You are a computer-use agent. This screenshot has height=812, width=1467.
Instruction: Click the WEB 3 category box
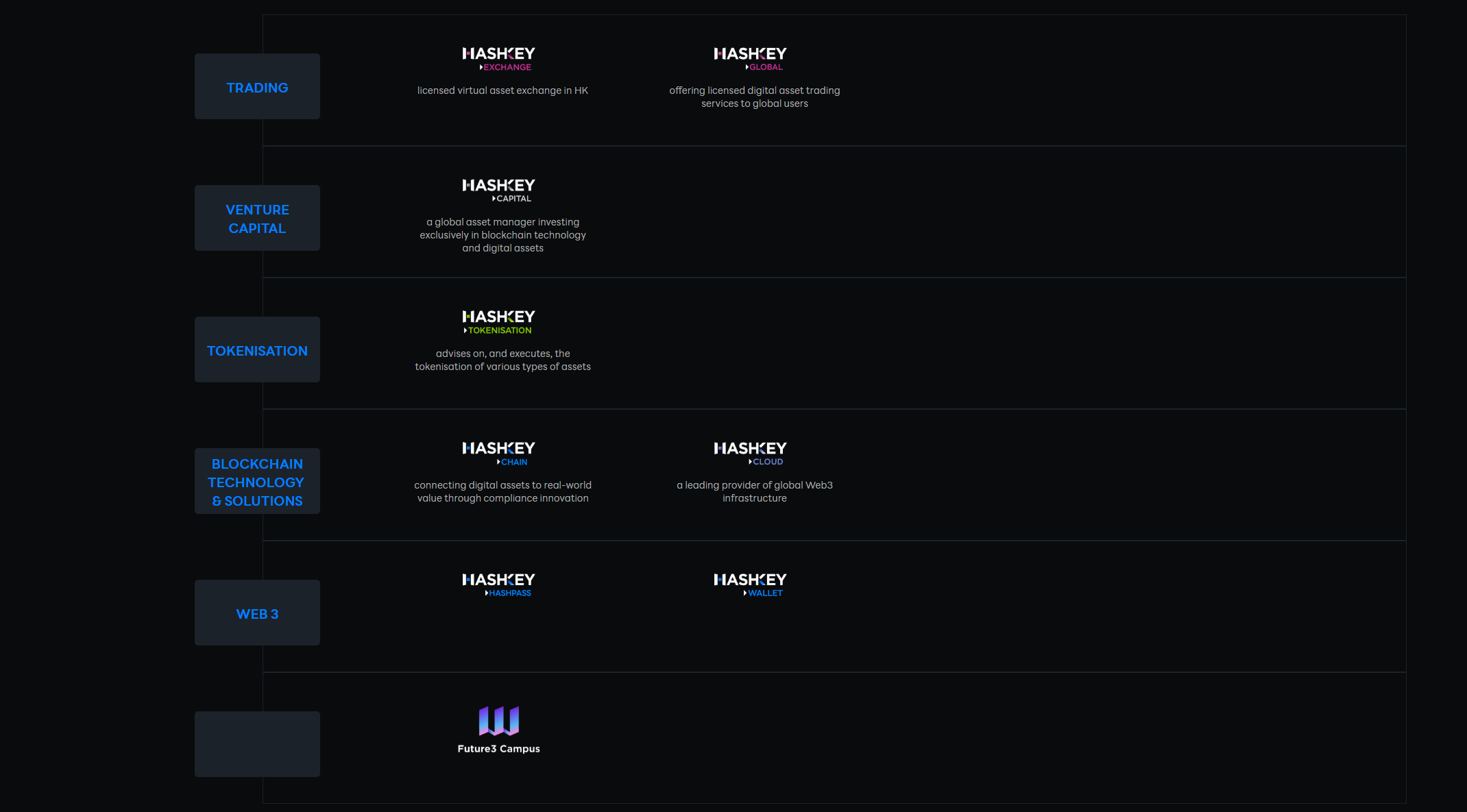[x=257, y=613]
